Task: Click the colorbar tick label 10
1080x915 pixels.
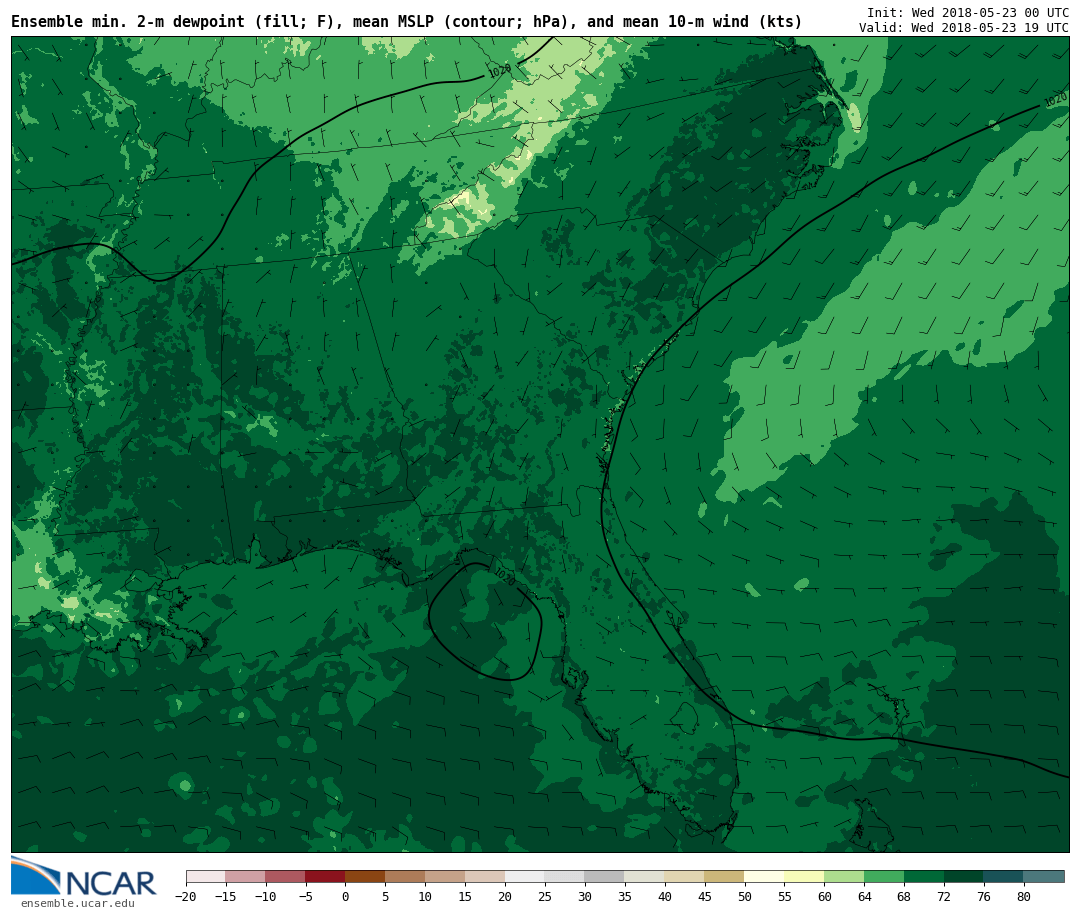Action: (x=425, y=896)
